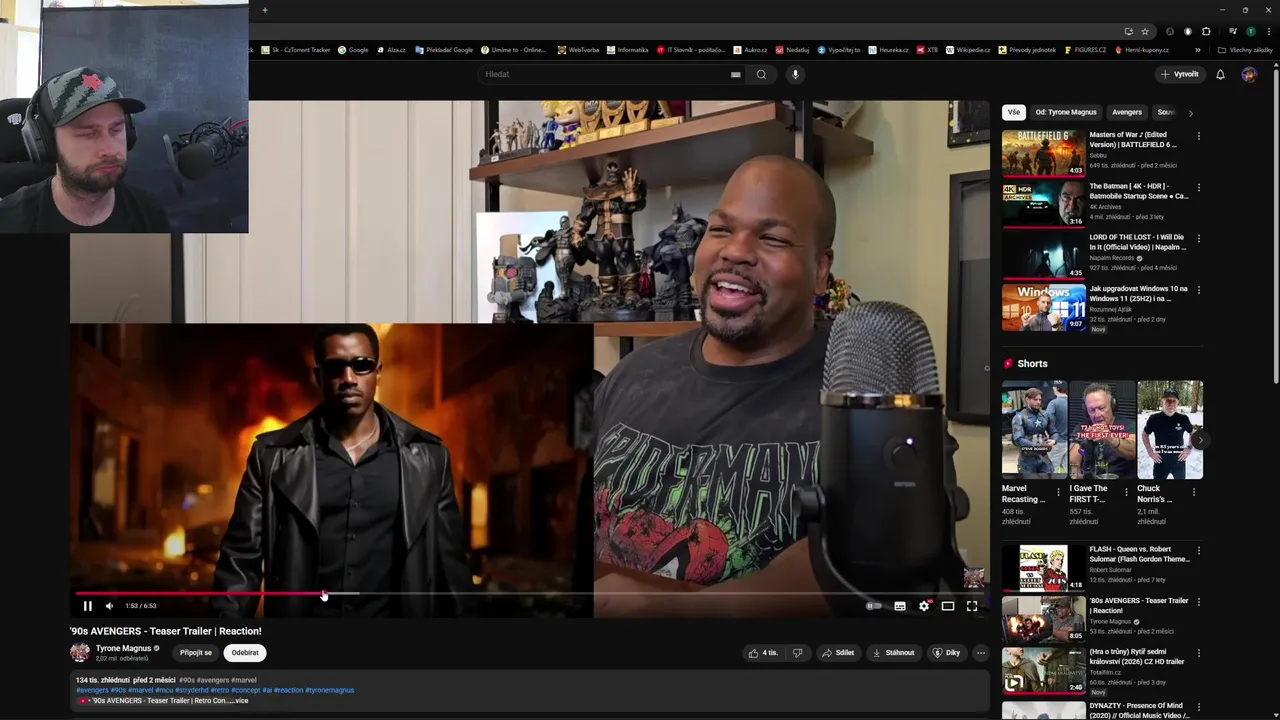
Task: Click the Odebírat subscribe button
Action: 245,653
